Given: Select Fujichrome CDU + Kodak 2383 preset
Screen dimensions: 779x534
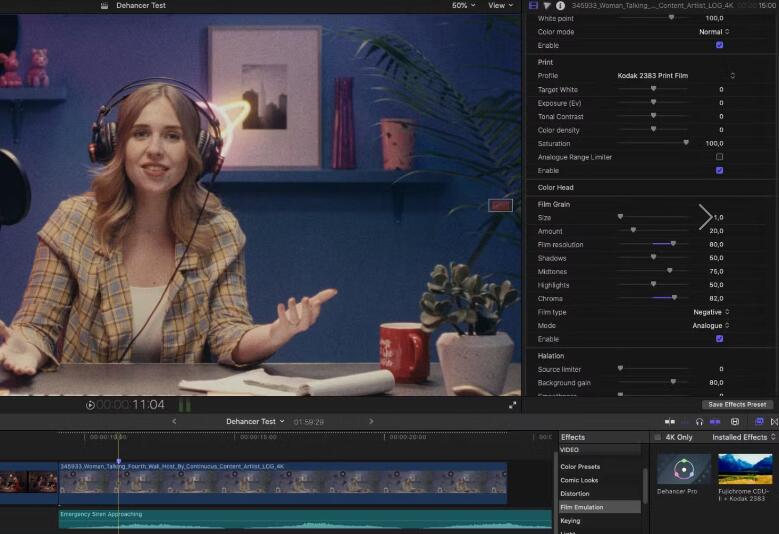Looking at the screenshot, I should click(x=745, y=469).
